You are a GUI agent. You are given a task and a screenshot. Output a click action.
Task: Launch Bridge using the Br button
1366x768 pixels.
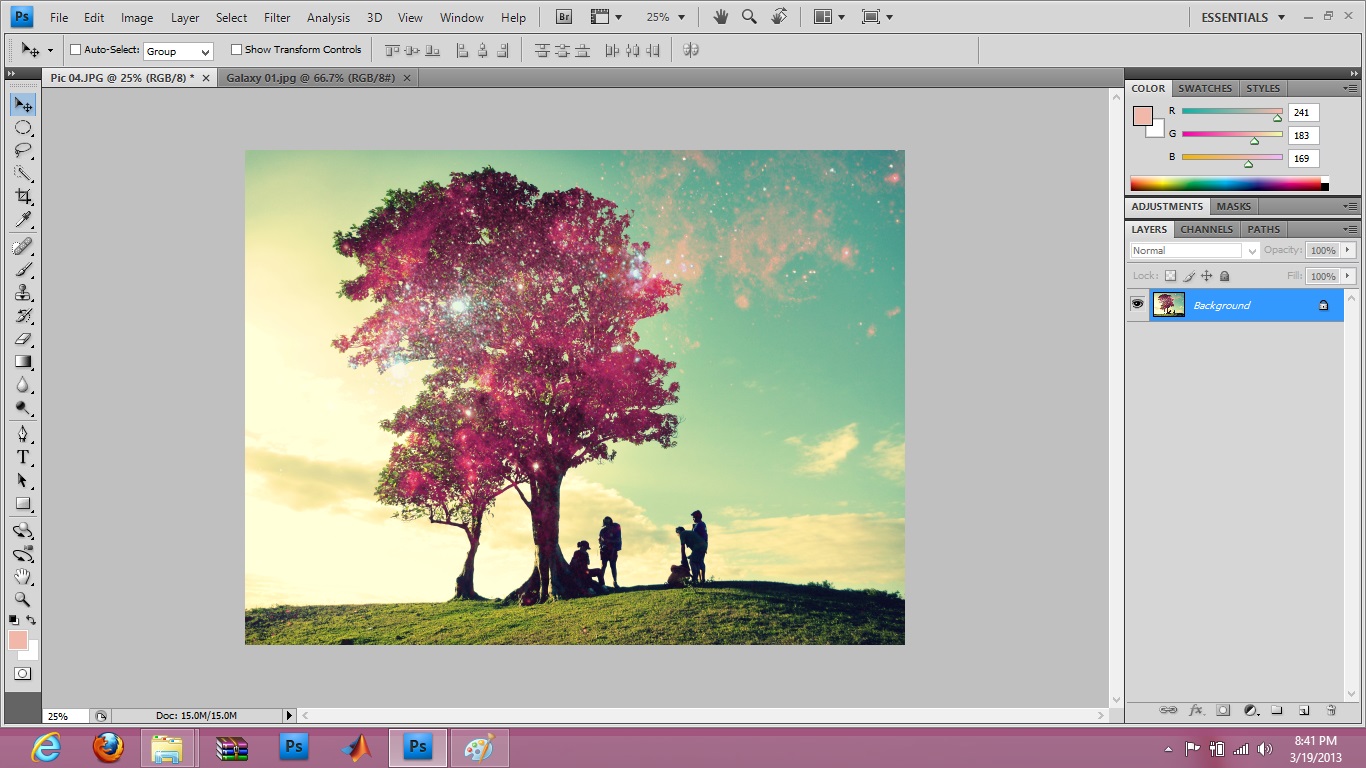(x=564, y=18)
